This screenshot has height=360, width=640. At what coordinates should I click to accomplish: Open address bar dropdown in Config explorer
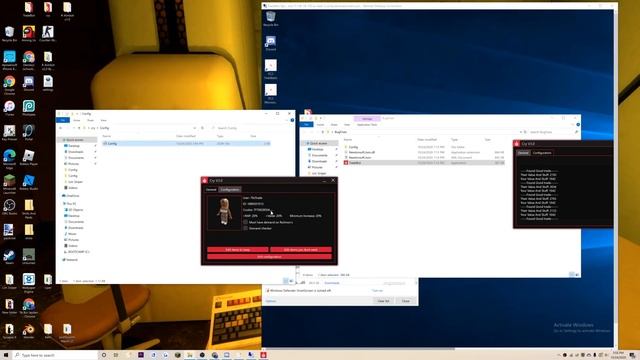point(194,128)
